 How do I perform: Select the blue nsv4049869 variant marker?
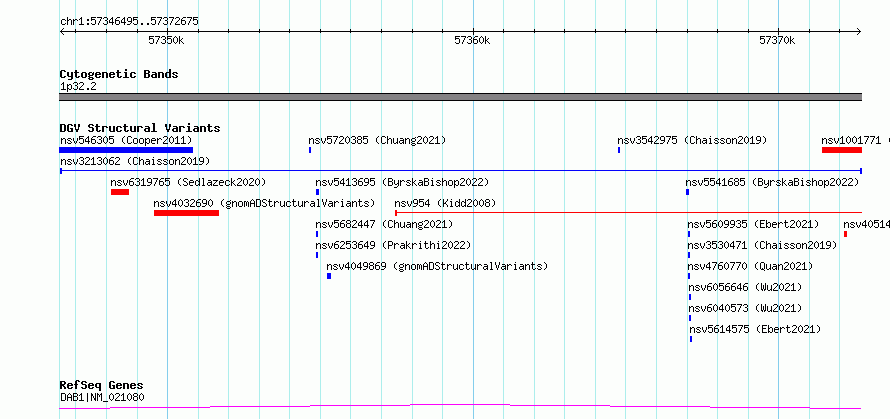click(x=329, y=276)
